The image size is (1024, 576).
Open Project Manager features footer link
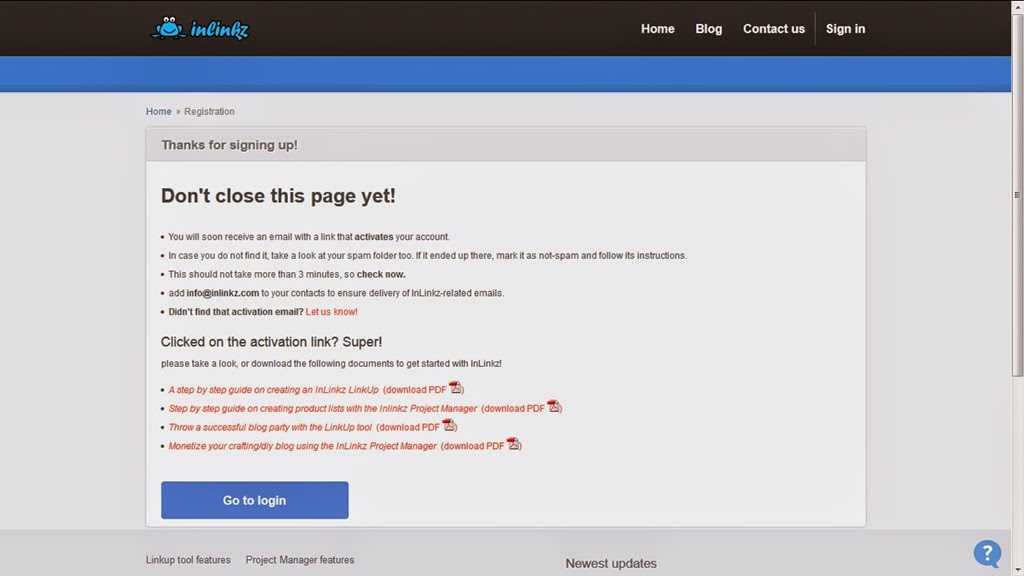(300, 560)
